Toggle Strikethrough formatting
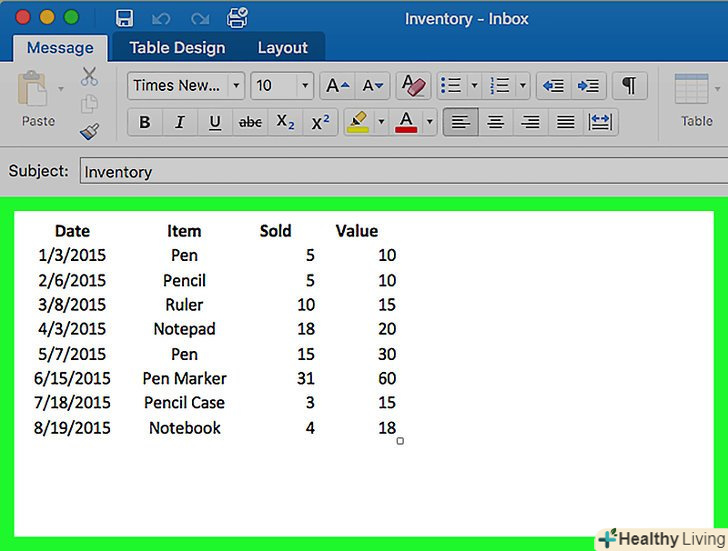728x551 pixels. tap(250, 122)
